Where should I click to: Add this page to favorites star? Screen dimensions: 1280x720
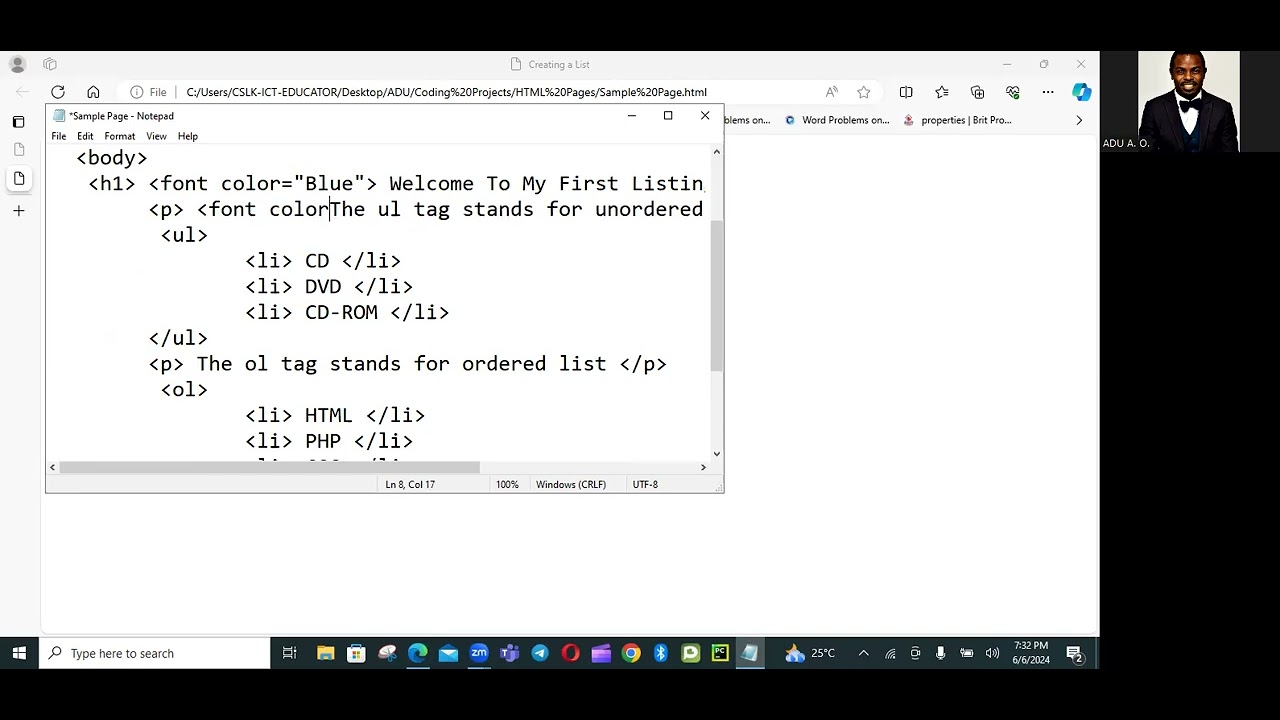click(x=864, y=92)
